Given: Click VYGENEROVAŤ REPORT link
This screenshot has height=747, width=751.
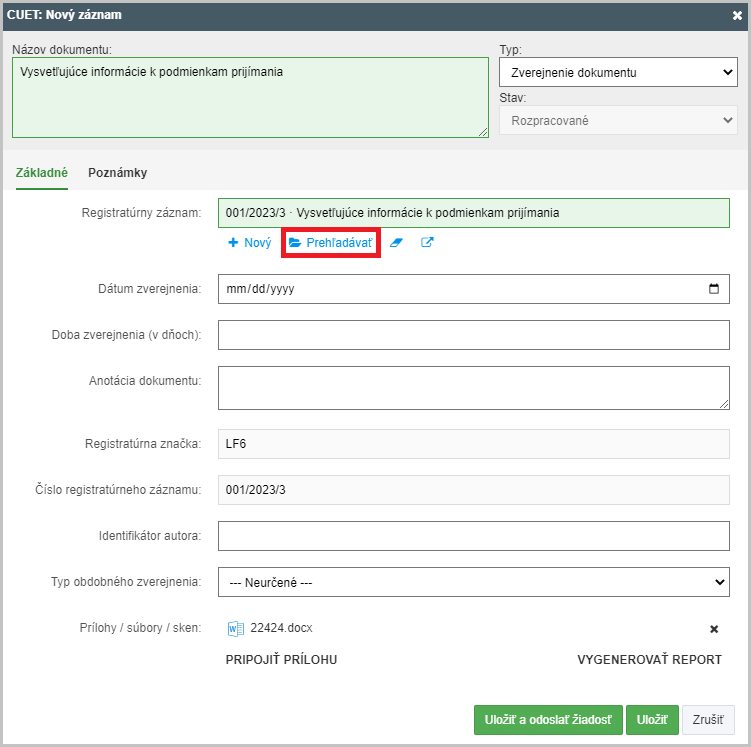Looking at the screenshot, I should tap(649, 660).
